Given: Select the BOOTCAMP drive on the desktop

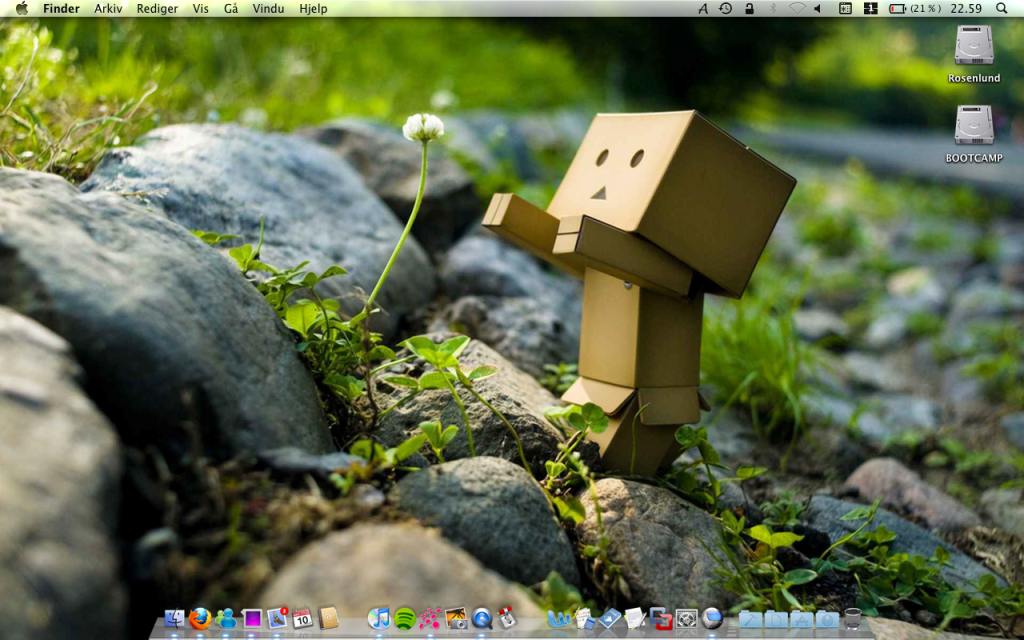Looking at the screenshot, I should point(974,134).
